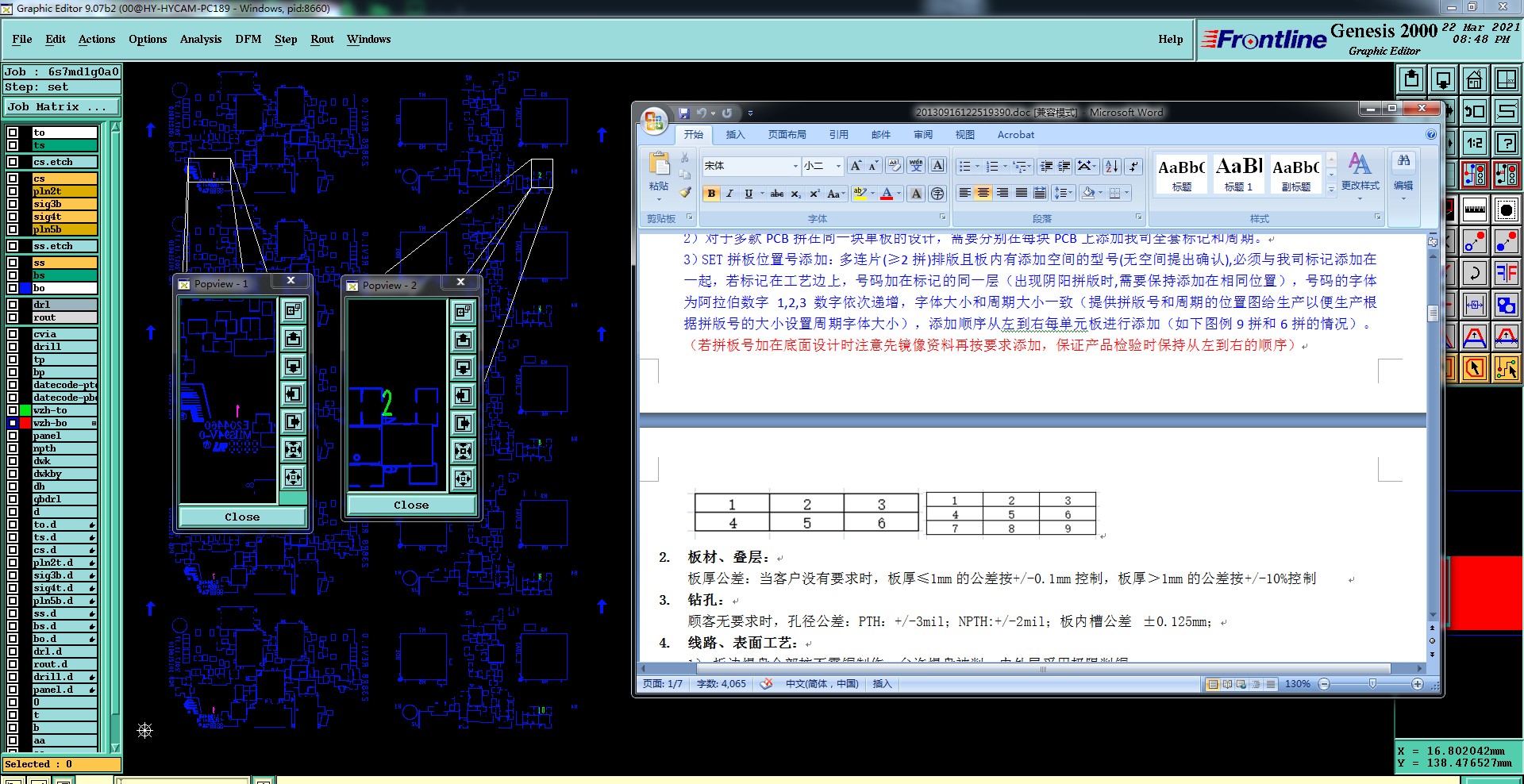This screenshot has height=784, width=1524.
Task: Click the mirror F transform icon
Action: [x=1506, y=274]
